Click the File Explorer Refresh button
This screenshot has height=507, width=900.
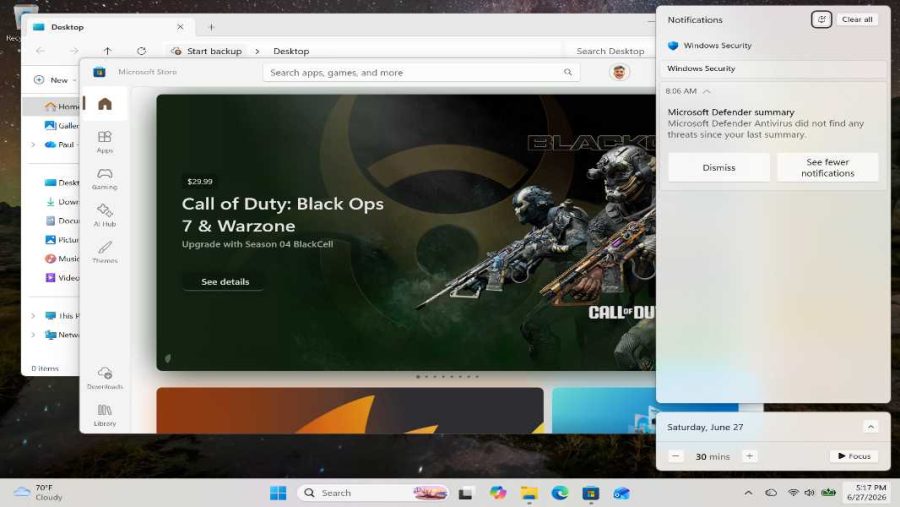(x=141, y=51)
